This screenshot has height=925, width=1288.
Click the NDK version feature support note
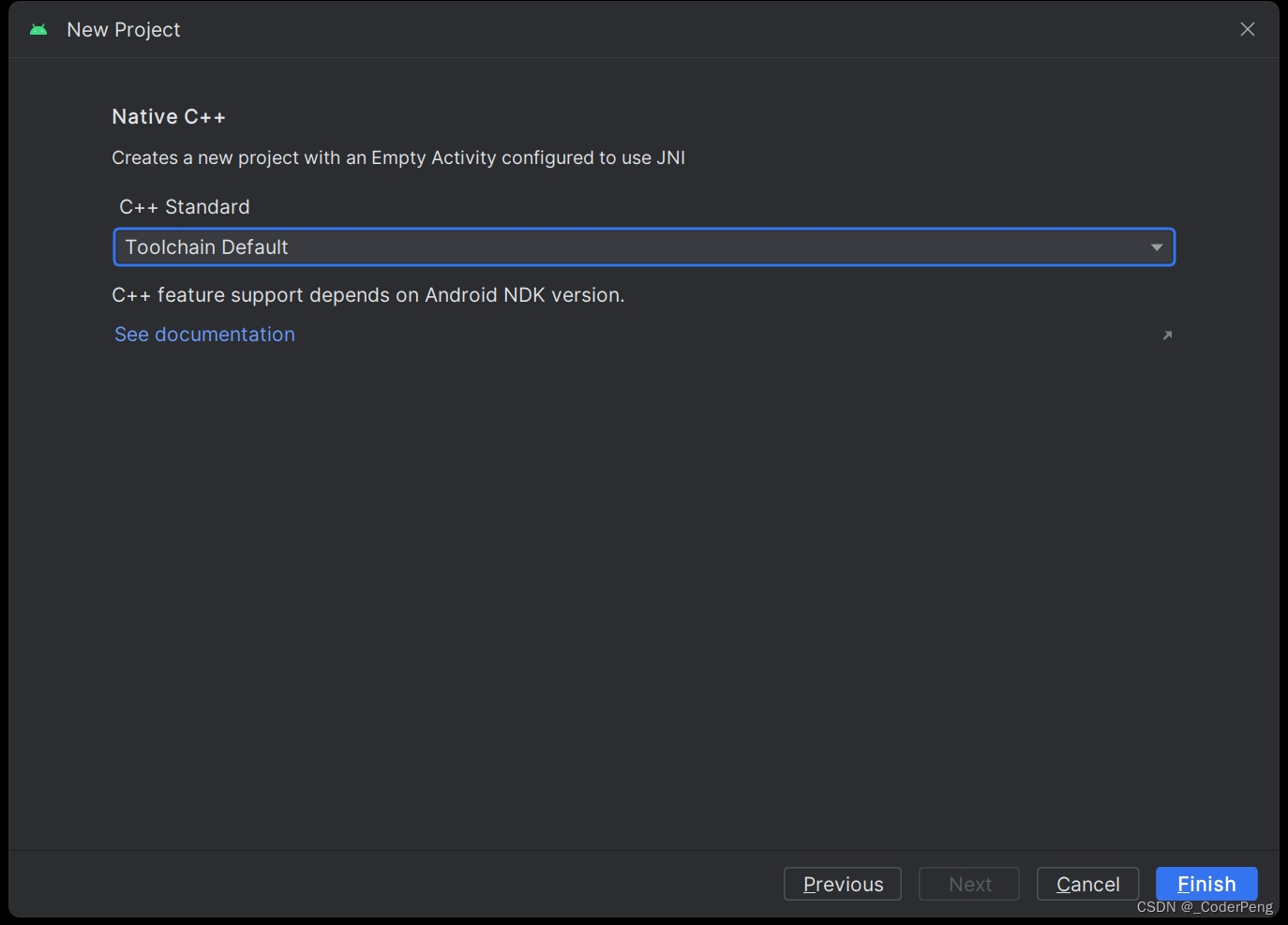[x=368, y=295]
